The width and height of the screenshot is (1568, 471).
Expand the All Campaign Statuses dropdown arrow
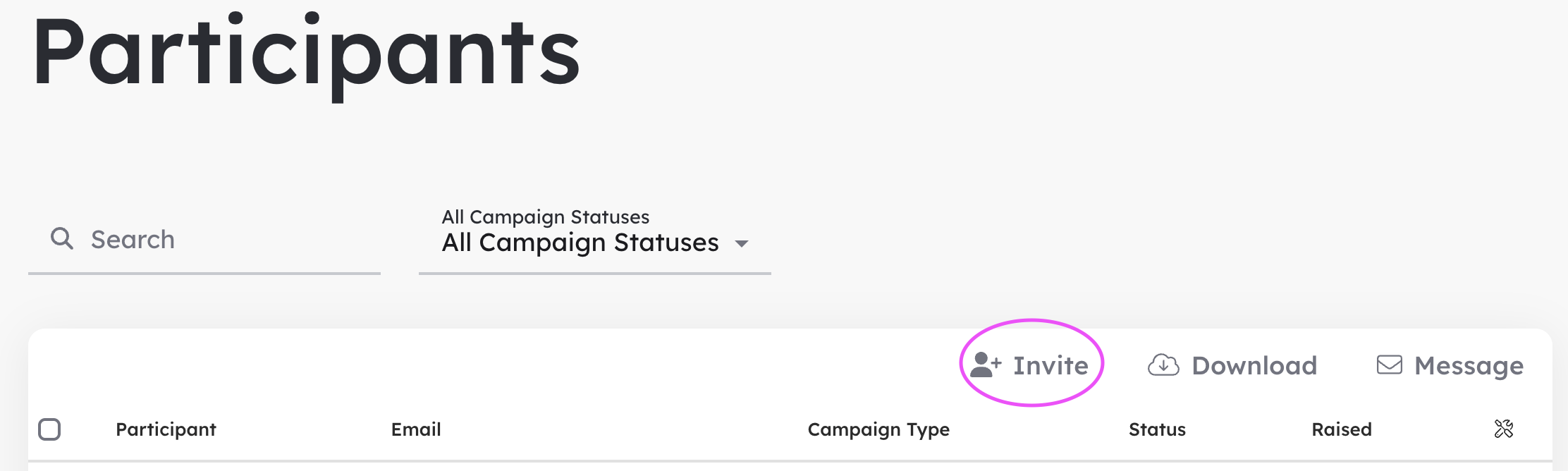(741, 244)
